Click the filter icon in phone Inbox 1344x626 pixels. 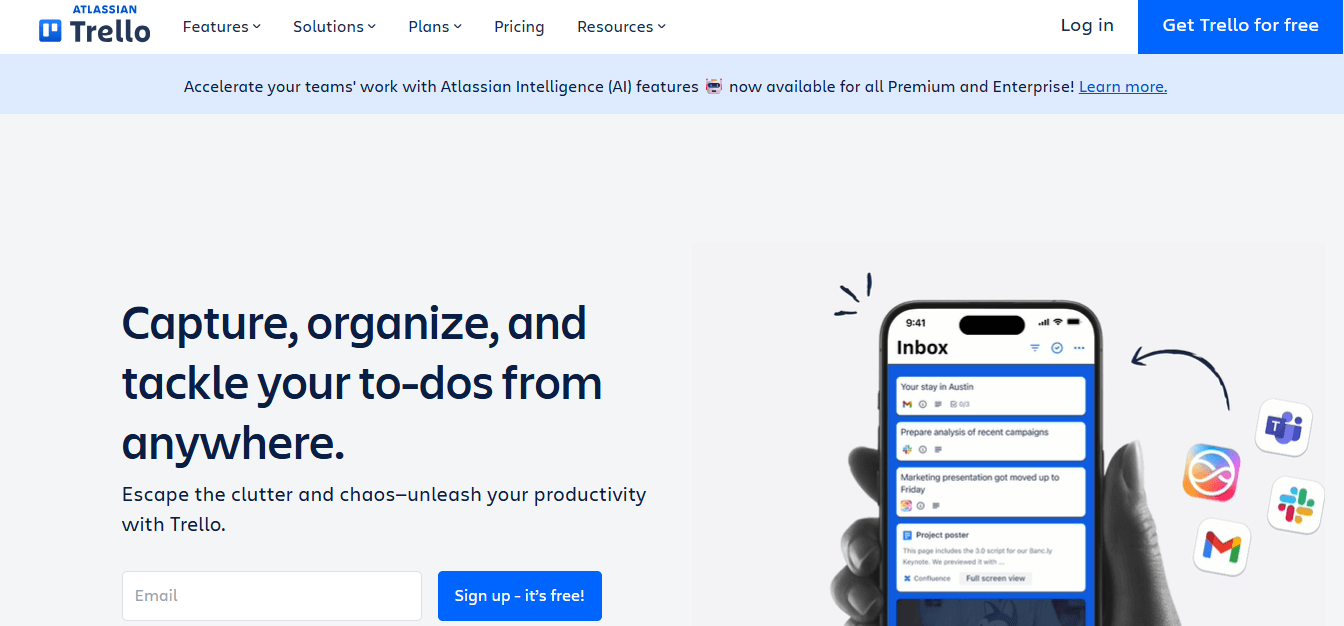[1035, 348]
